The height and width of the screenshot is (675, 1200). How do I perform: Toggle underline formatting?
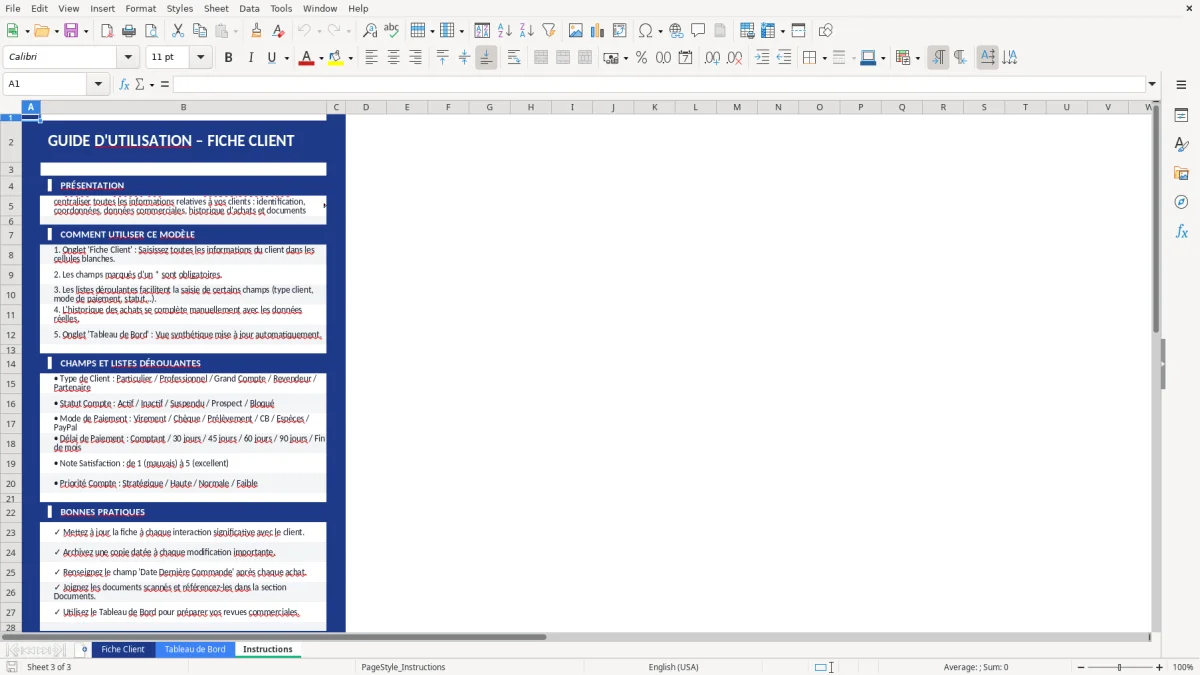tap(270, 57)
